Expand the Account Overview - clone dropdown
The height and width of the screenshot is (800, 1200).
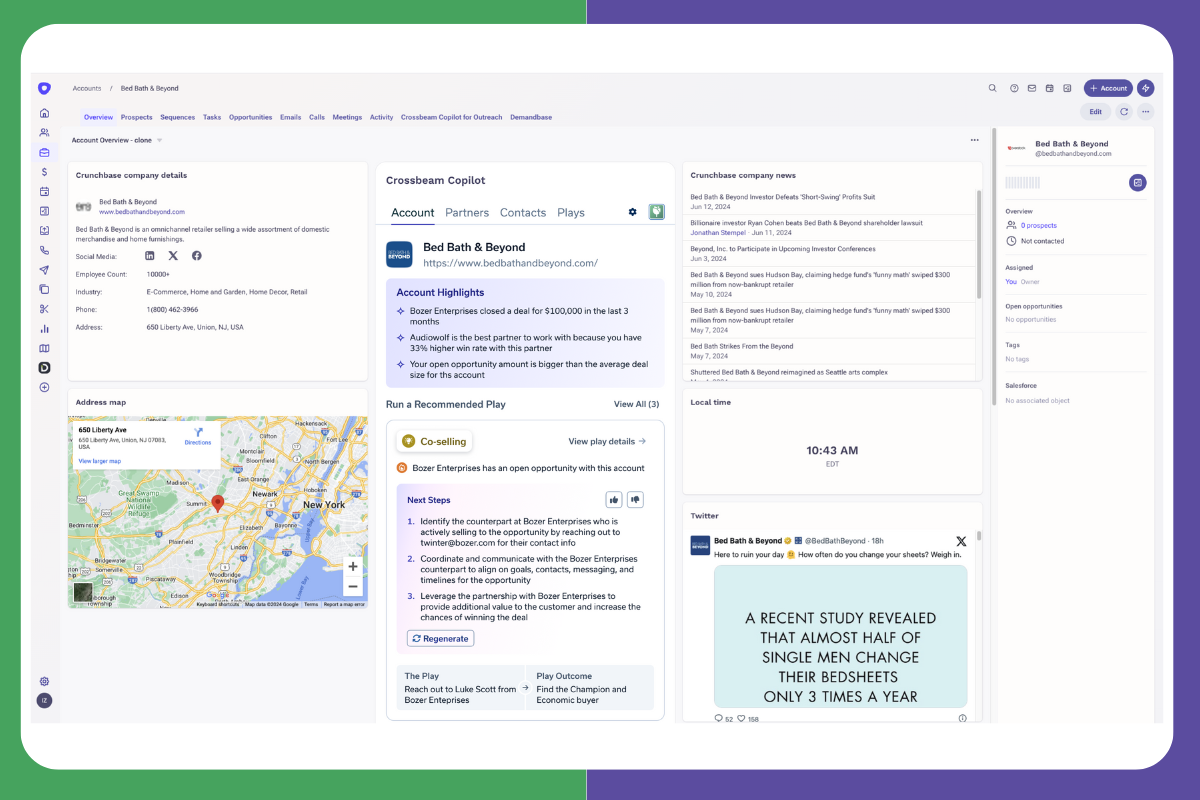point(160,140)
